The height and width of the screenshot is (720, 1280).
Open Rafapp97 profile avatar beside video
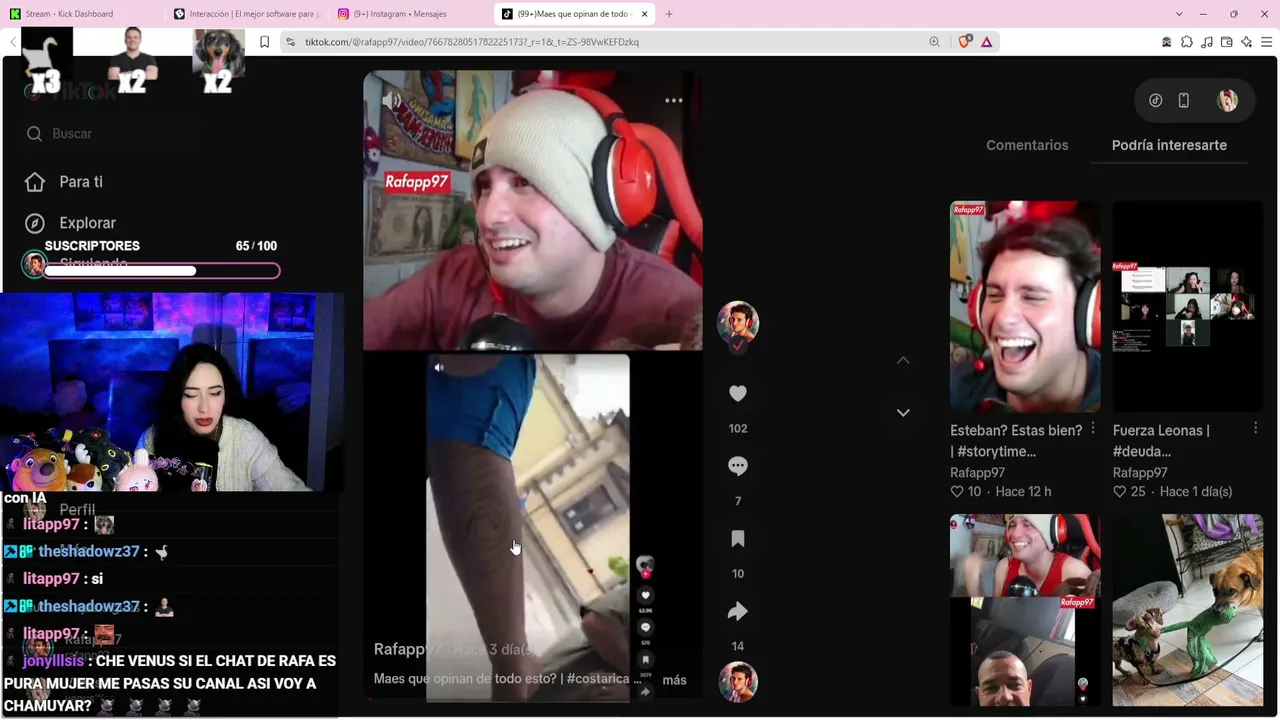(738, 322)
